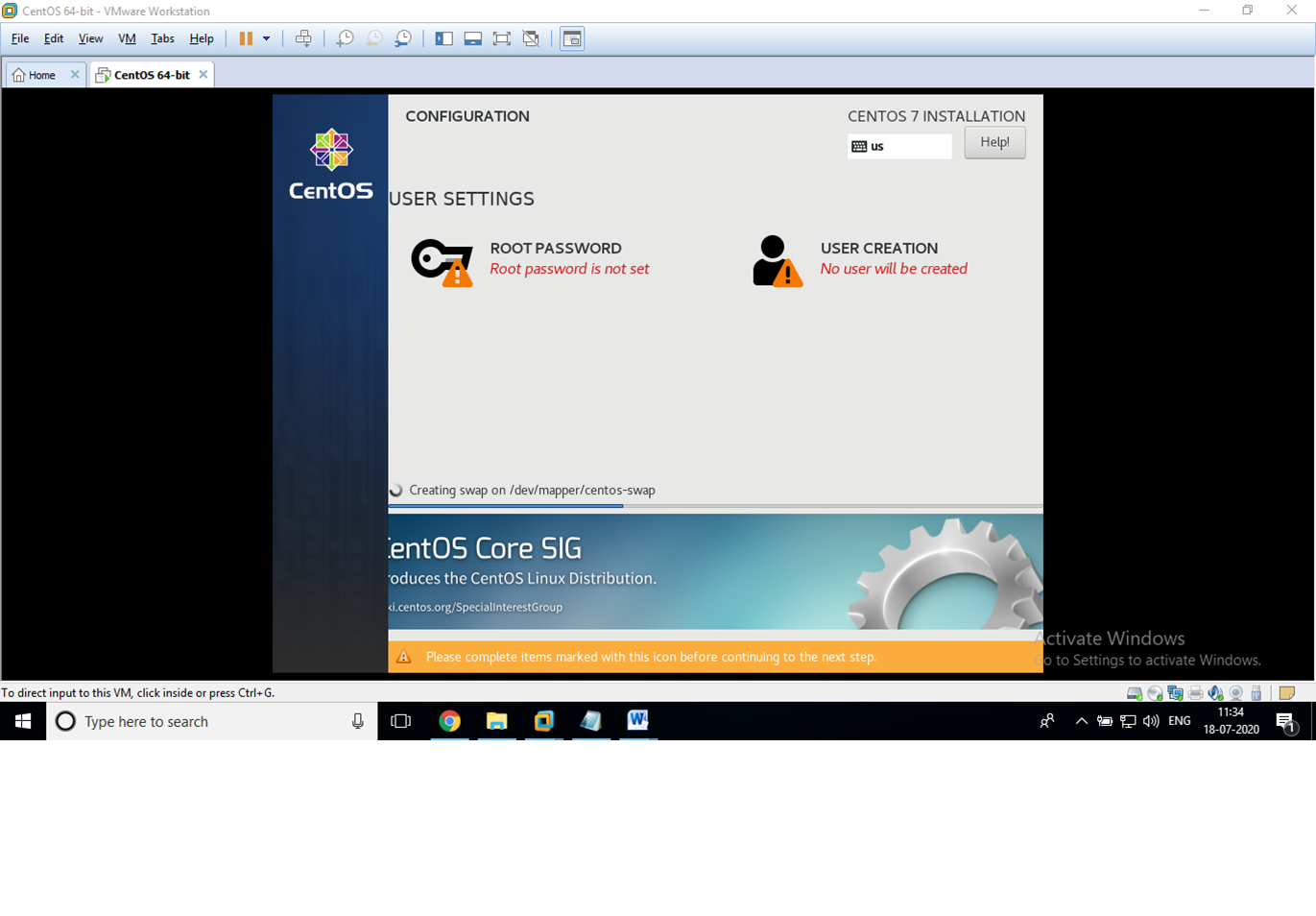Send Ctrl+Alt+Del to the virtual machine
The width and height of the screenshot is (1316, 916).
point(304,38)
